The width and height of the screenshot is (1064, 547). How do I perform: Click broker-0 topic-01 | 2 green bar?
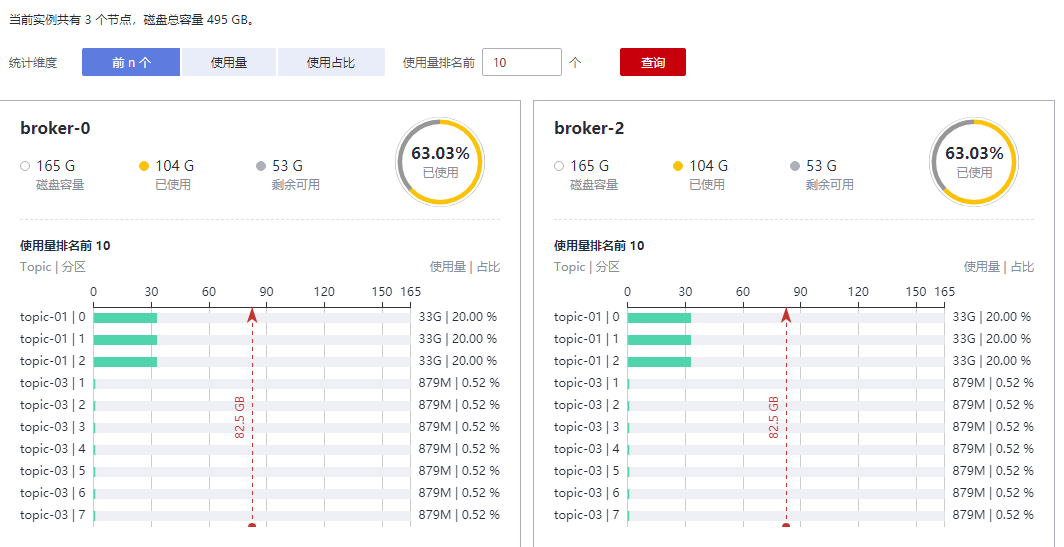[x=126, y=362]
